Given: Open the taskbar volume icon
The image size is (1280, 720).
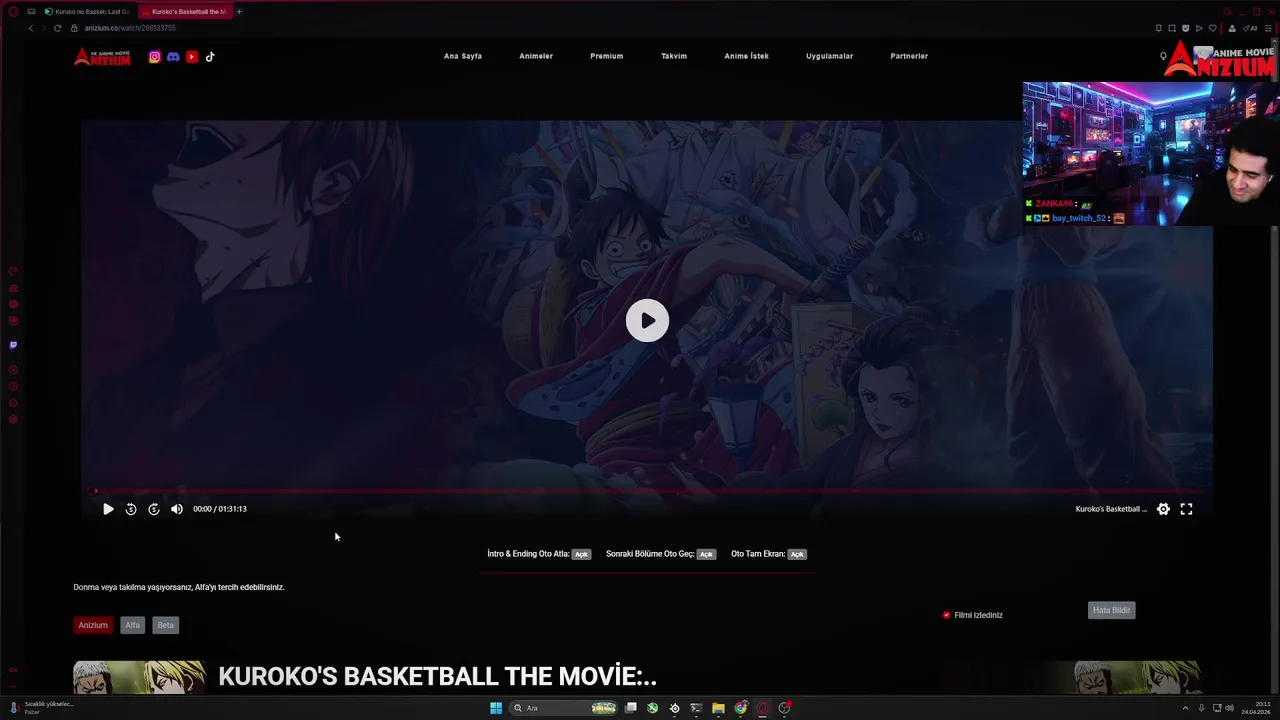Looking at the screenshot, I should click(x=1229, y=708).
